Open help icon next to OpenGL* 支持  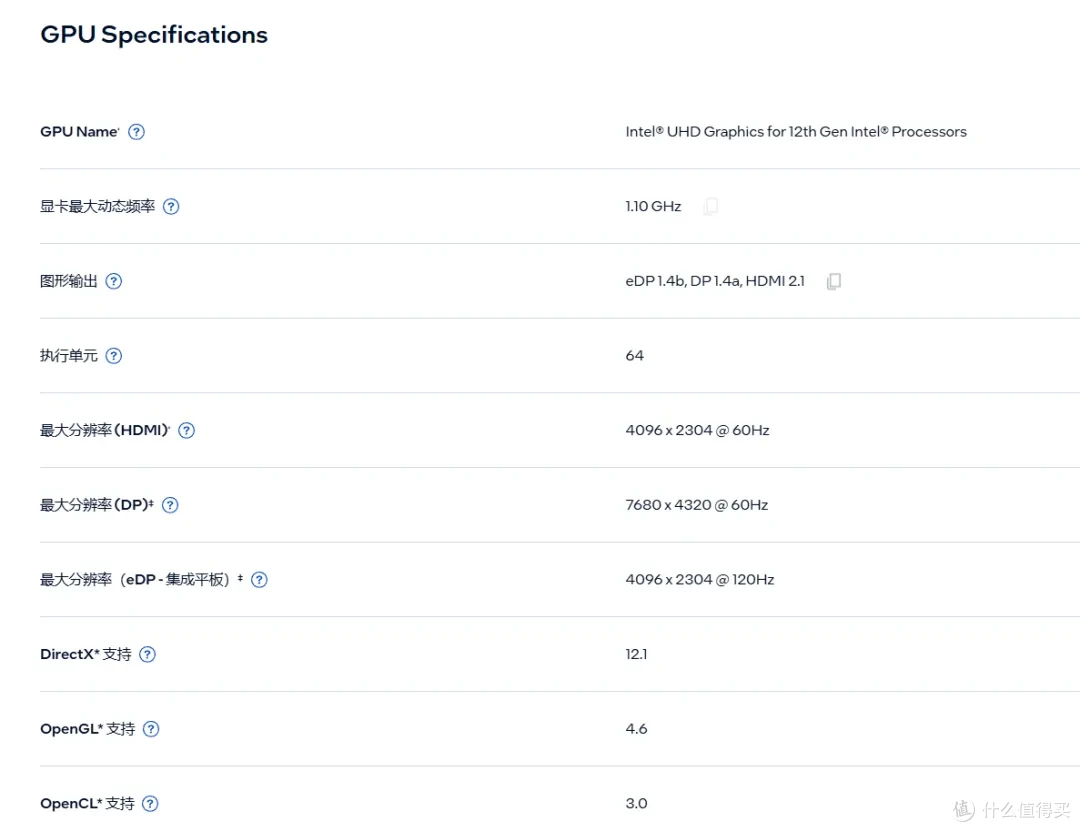tap(151, 729)
